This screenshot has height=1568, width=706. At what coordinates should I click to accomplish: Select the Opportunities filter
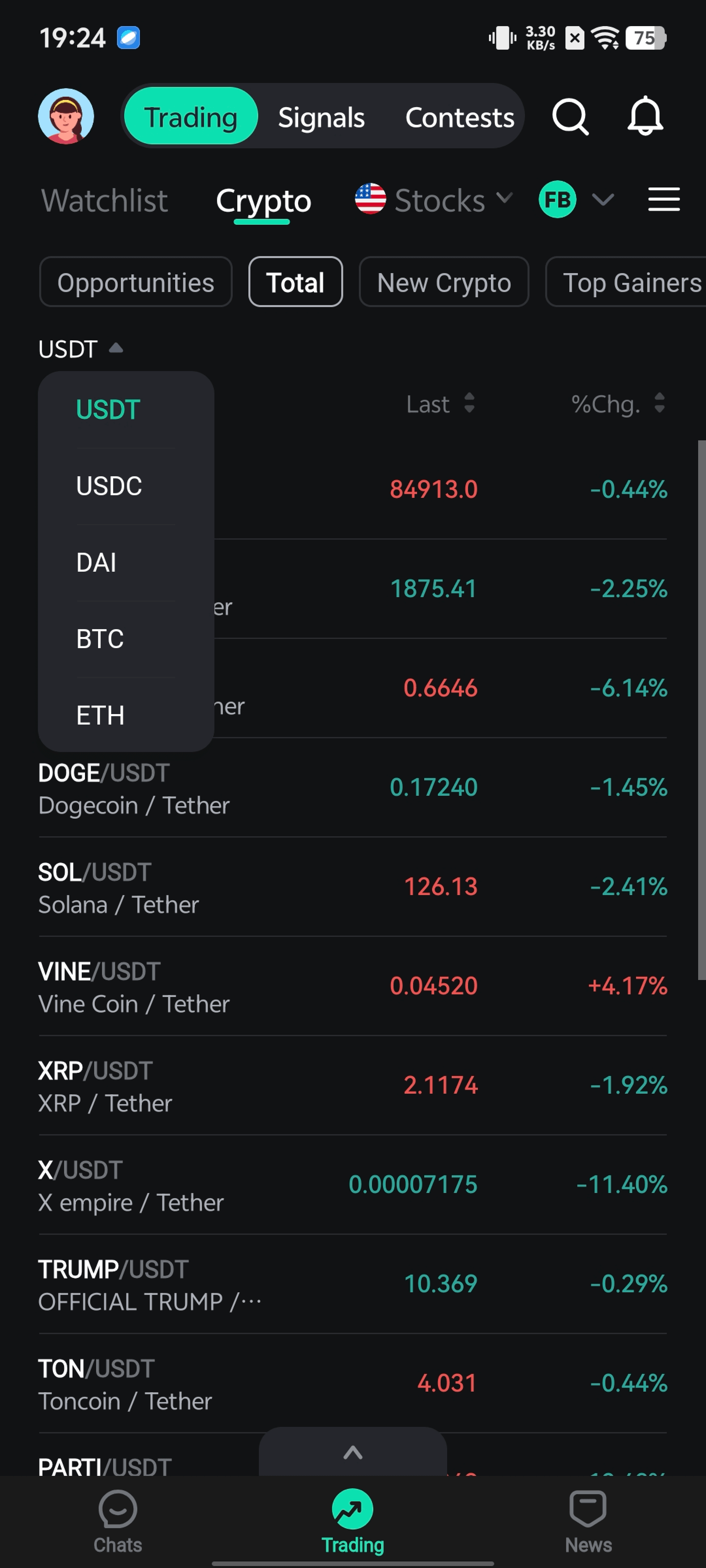click(135, 283)
